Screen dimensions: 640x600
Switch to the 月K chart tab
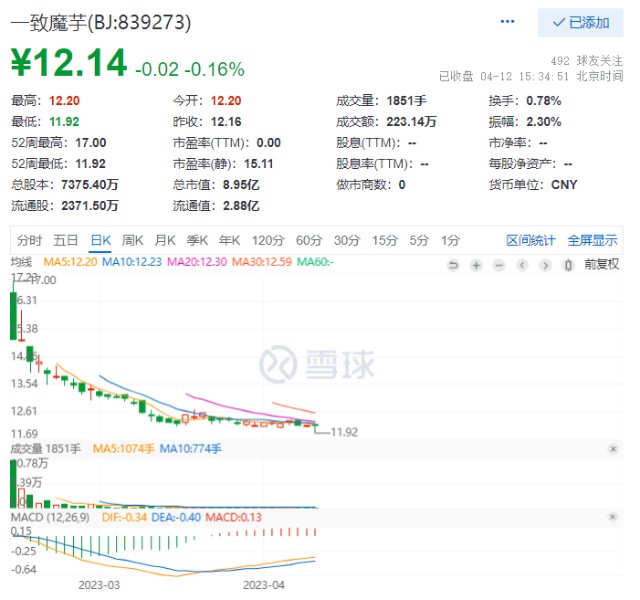click(x=164, y=240)
